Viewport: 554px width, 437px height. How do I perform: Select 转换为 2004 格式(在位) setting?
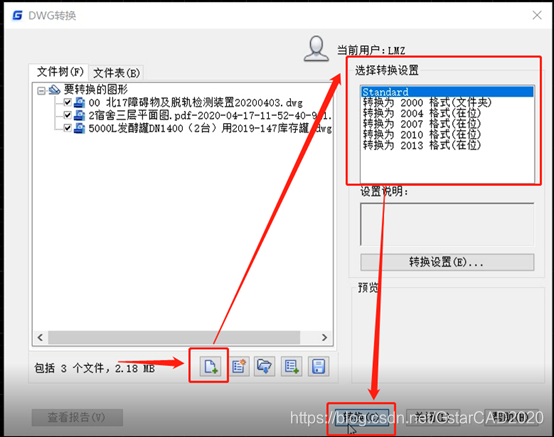[422, 113]
